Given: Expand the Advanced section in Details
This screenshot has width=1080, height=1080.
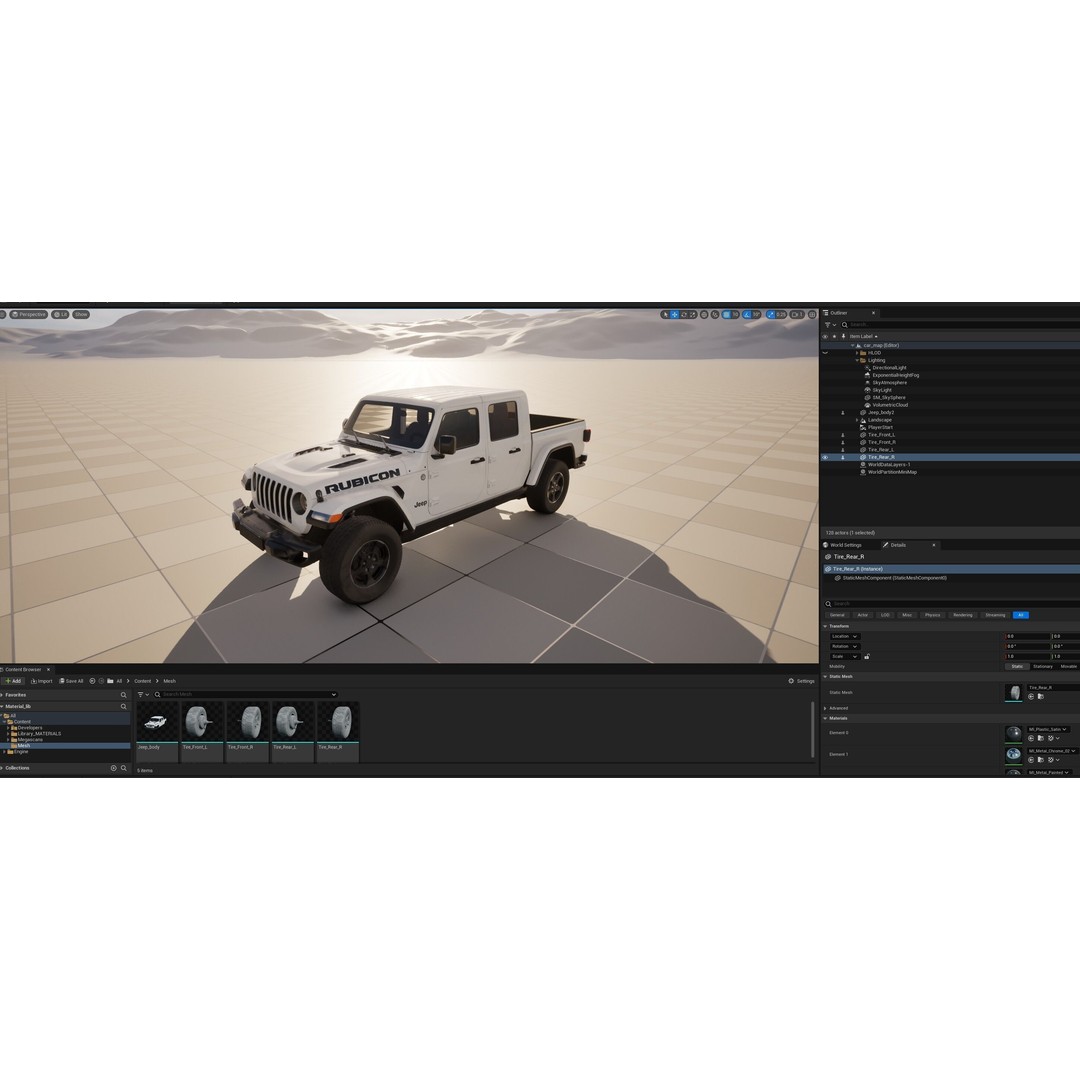Looking at the screenshot, I should pyautogui.click(x=825, y=709).
